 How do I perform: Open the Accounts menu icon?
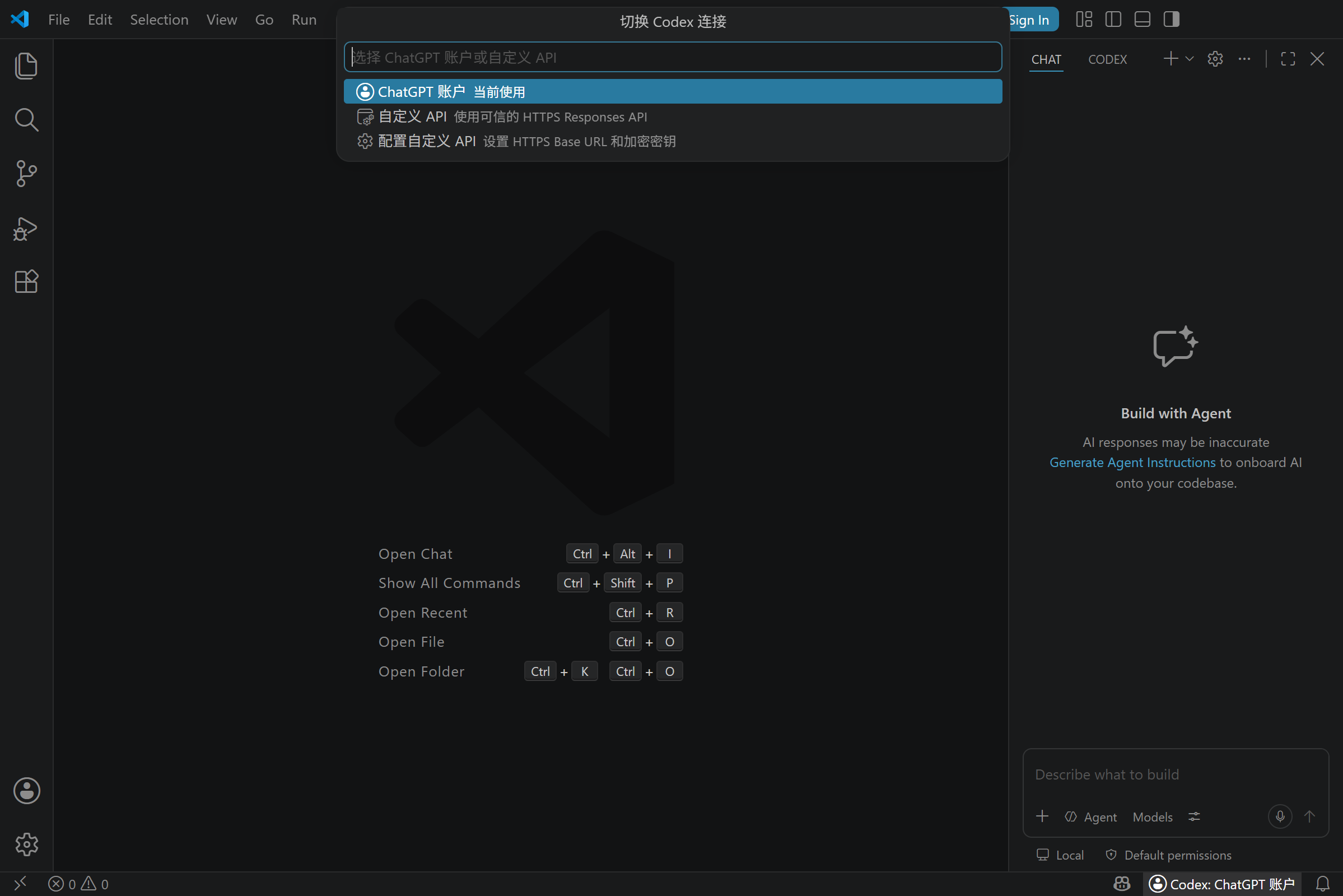[26, 791]
